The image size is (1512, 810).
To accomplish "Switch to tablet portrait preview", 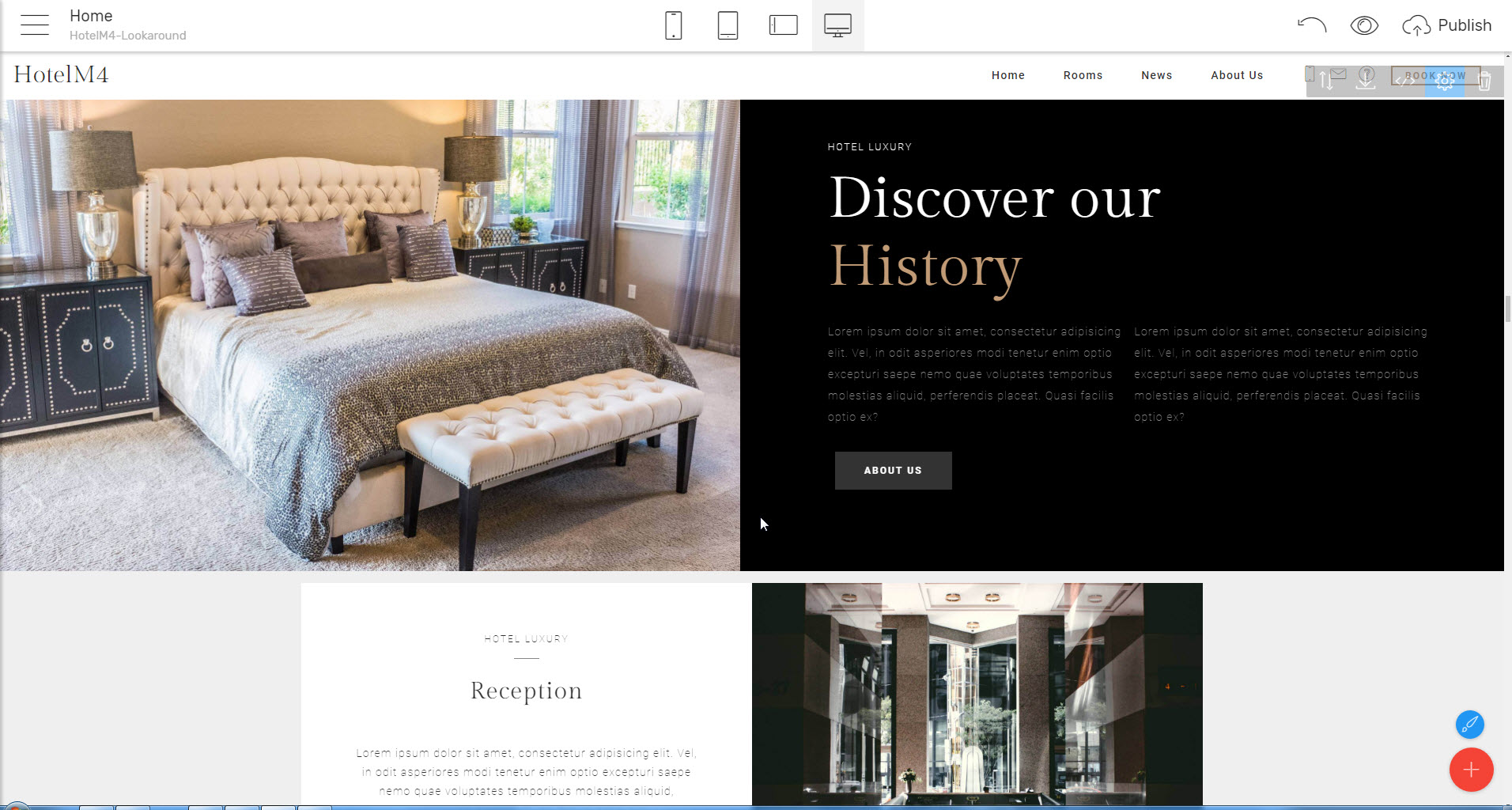I will (728, 25).
